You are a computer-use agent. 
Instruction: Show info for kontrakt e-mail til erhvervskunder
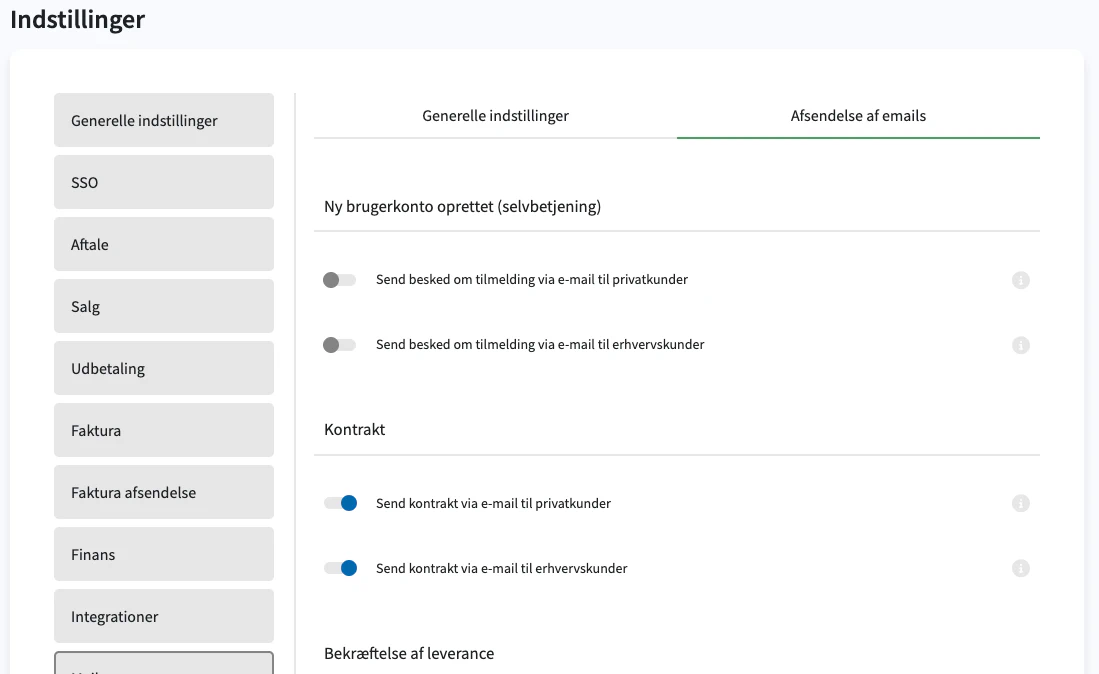tap(1020, 568)
